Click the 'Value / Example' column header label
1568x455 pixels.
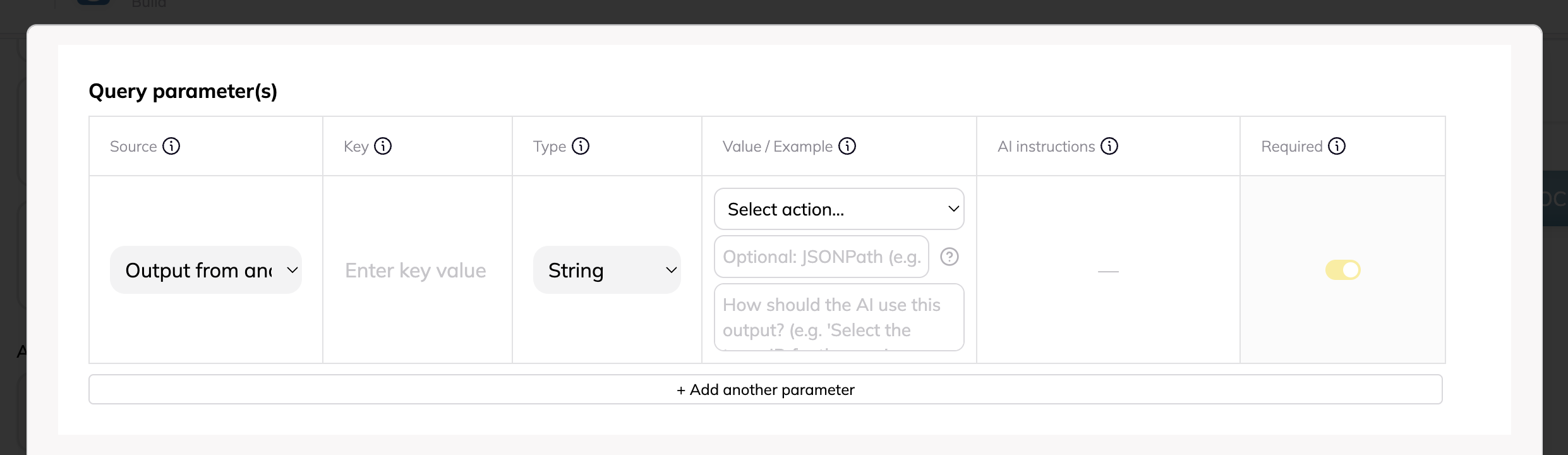point(777,147)
